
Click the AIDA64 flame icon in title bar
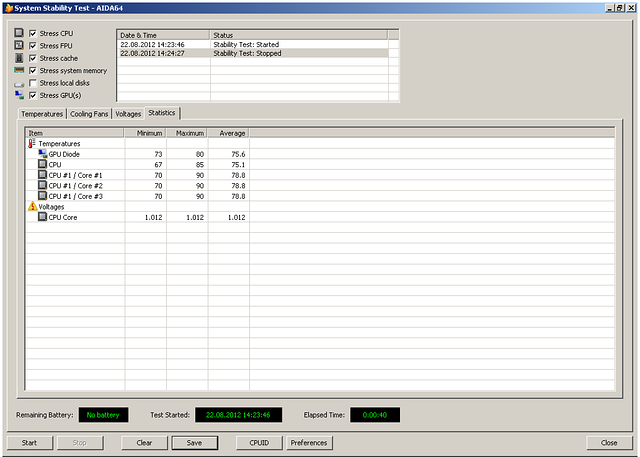click(x=7, y=7)
